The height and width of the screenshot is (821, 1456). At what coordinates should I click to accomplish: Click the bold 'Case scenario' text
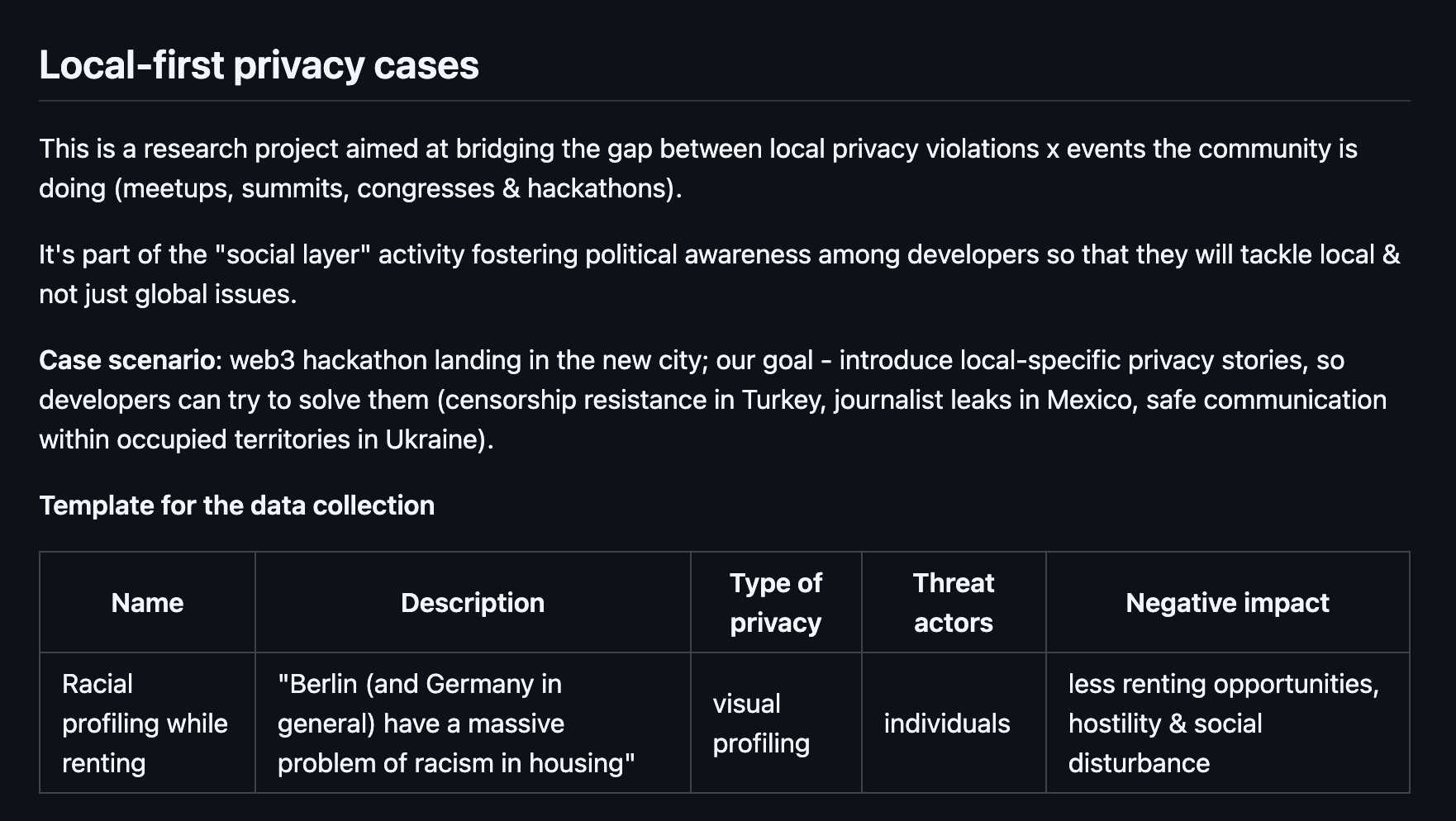[x=127, y=360]
